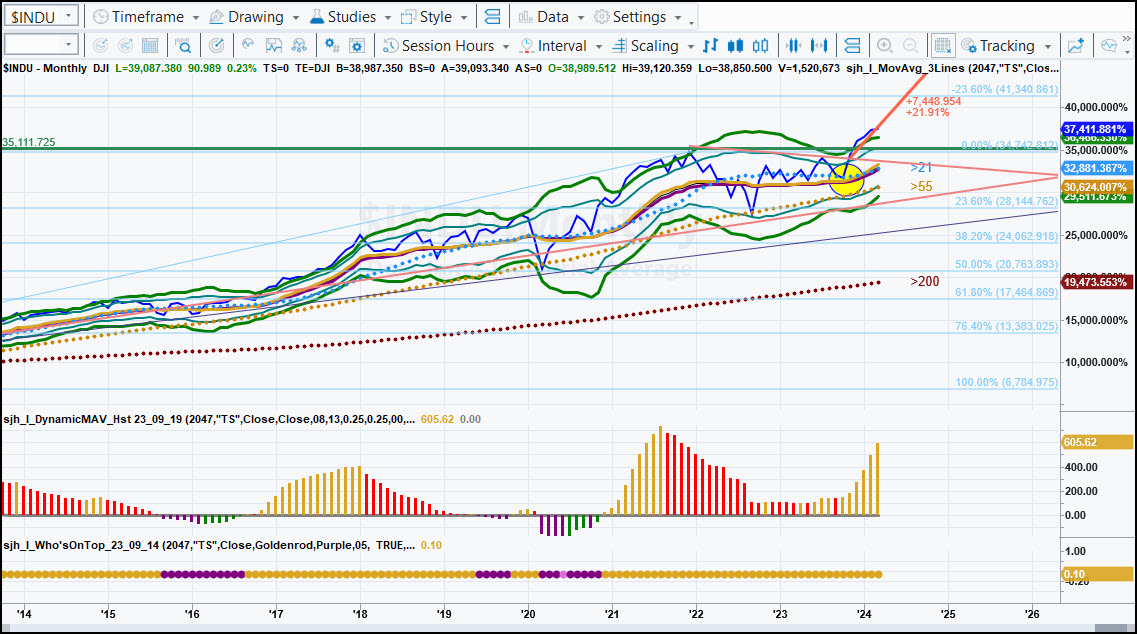Switch to hollow candlestick chart type
1137x634 pixels.
760,46
